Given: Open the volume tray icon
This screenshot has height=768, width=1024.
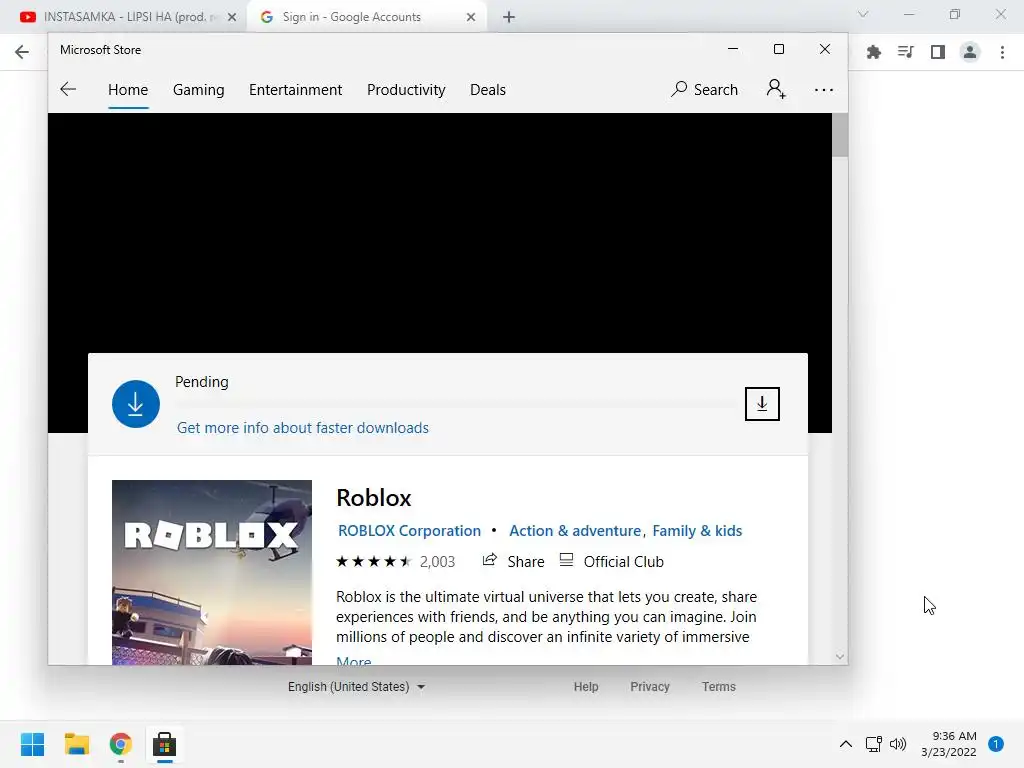Looking at the screenshot, I should tap(898, 744).
